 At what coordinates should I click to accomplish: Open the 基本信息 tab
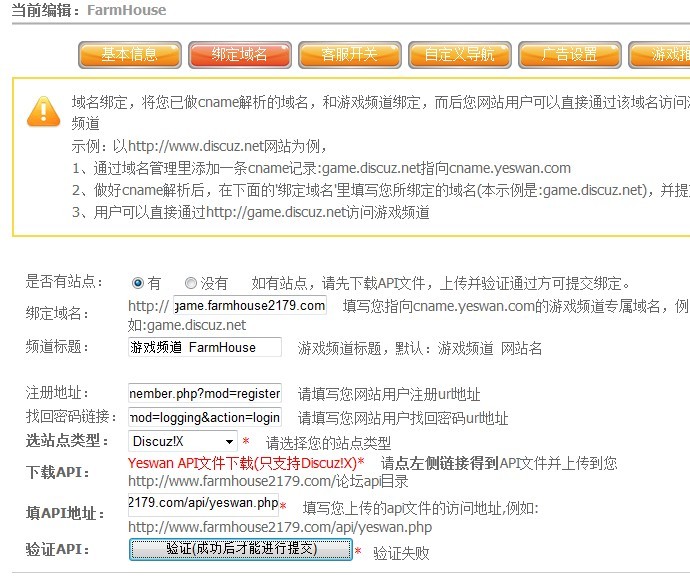point(130,55)
